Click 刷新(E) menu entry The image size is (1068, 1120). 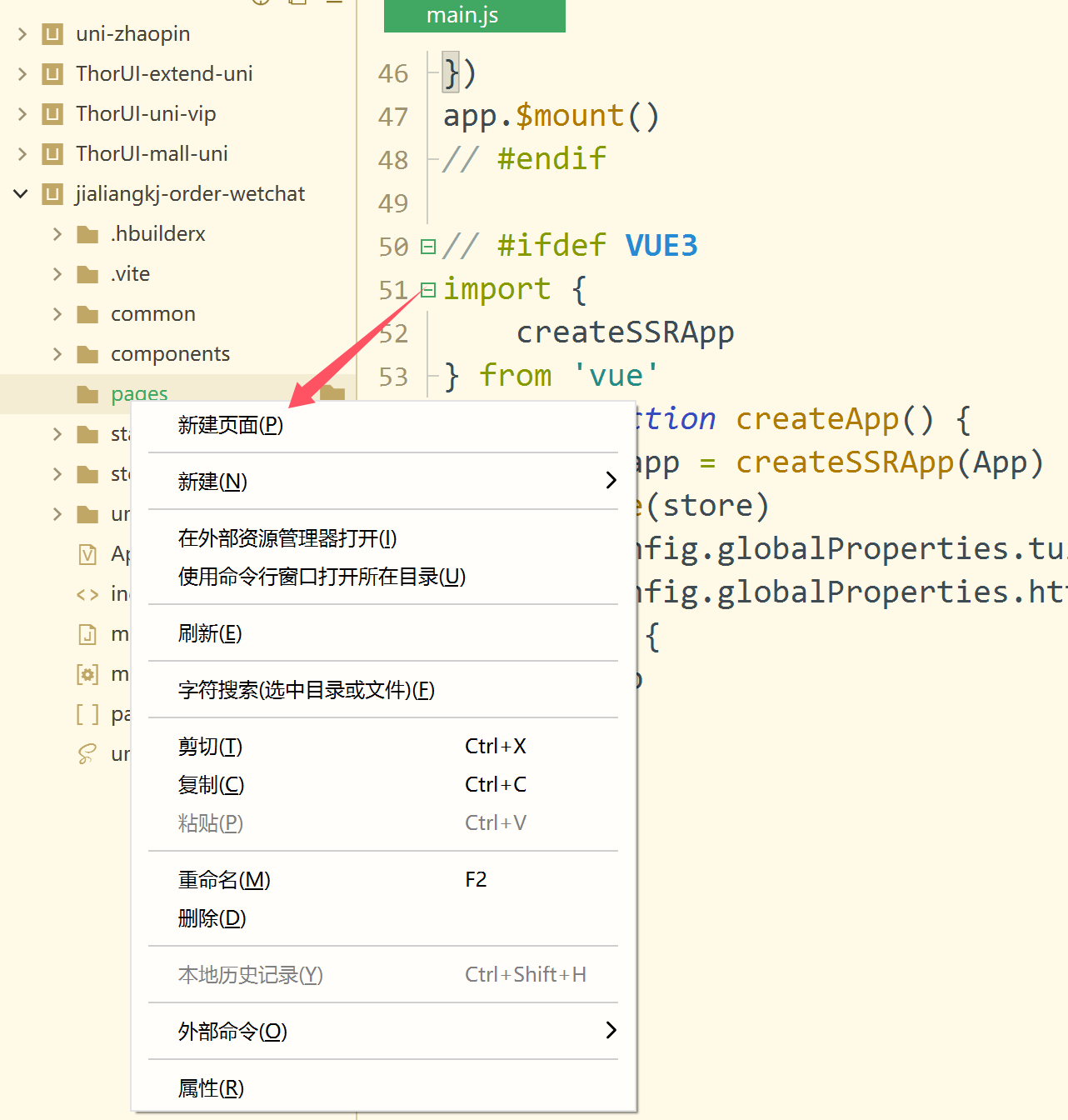click(x=383, y=633)
